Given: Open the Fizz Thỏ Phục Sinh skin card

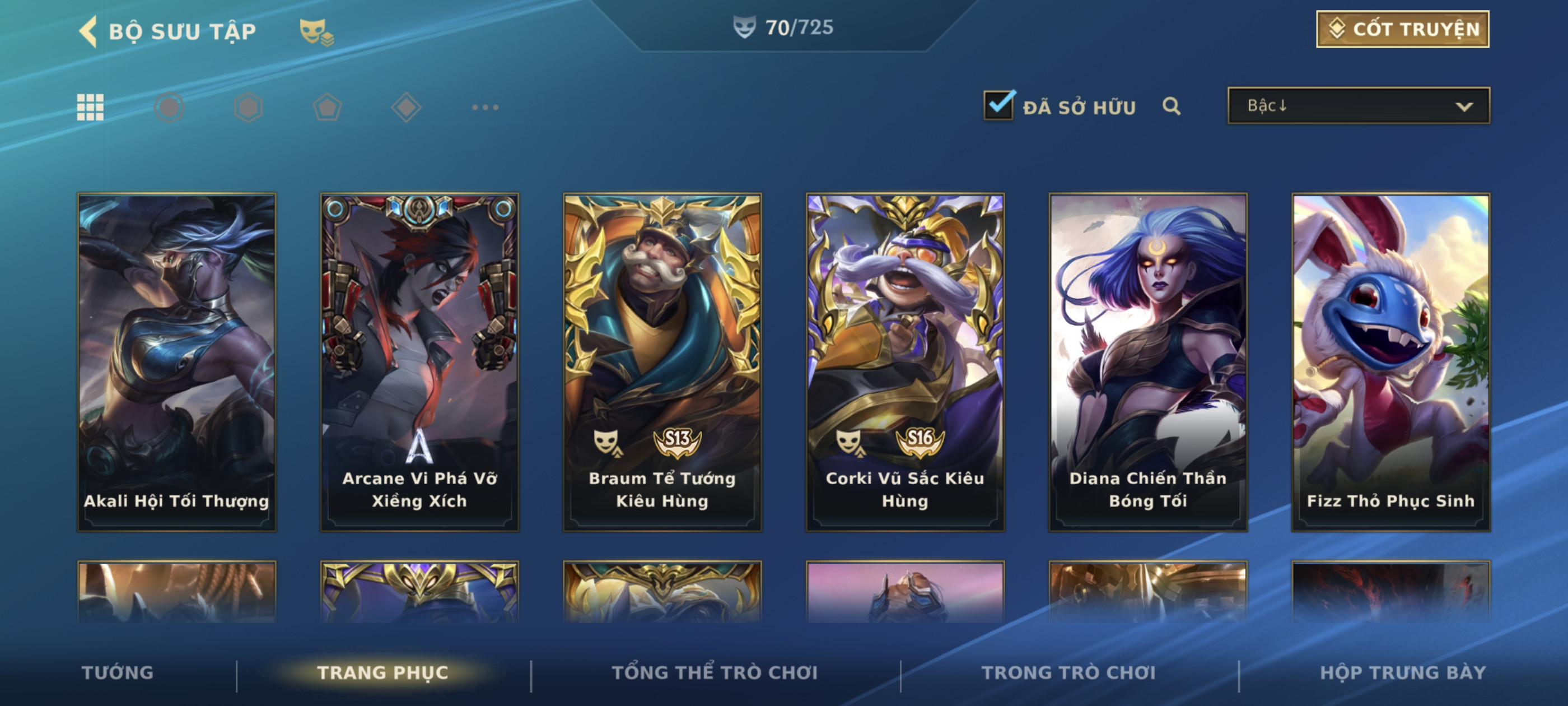Looking at the screenshot, I should 1391,363.
